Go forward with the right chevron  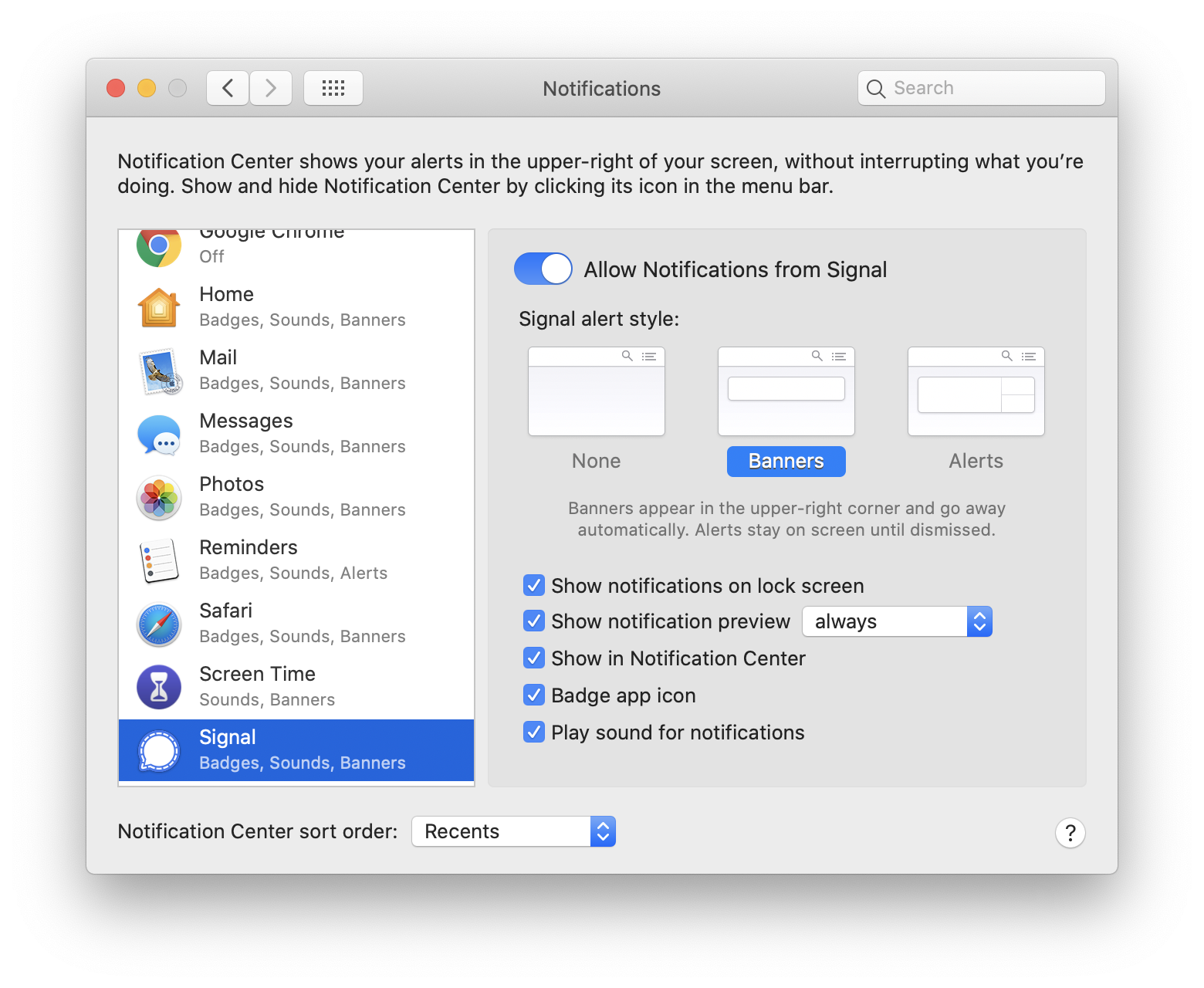(x=271, y=88)
